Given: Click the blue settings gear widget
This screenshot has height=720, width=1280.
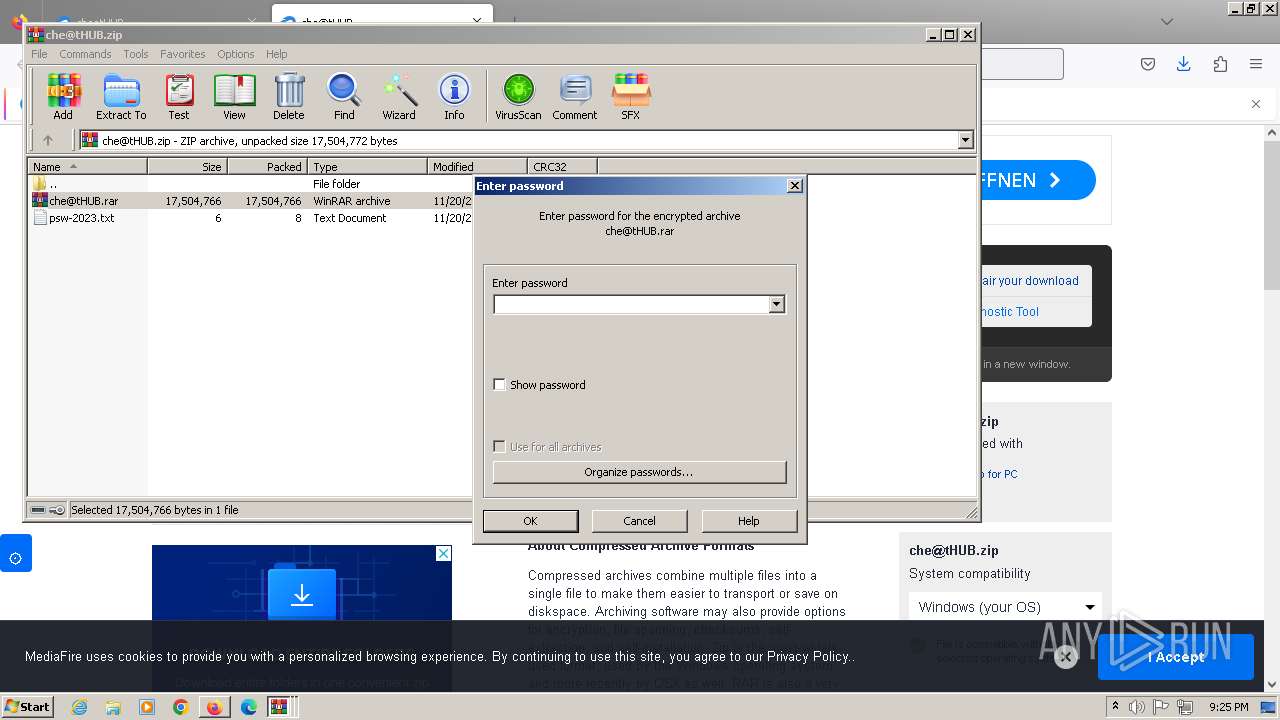Looking at the screenshot, I should coord(16,553).
